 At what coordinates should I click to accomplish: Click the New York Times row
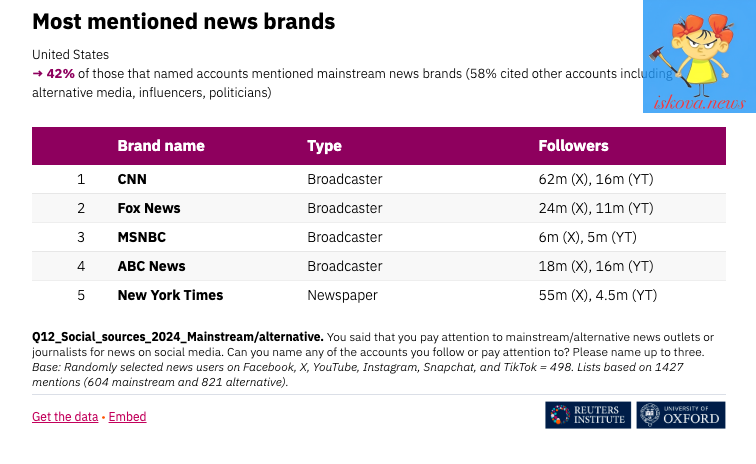pyautogui.click(x=378, y=295)
